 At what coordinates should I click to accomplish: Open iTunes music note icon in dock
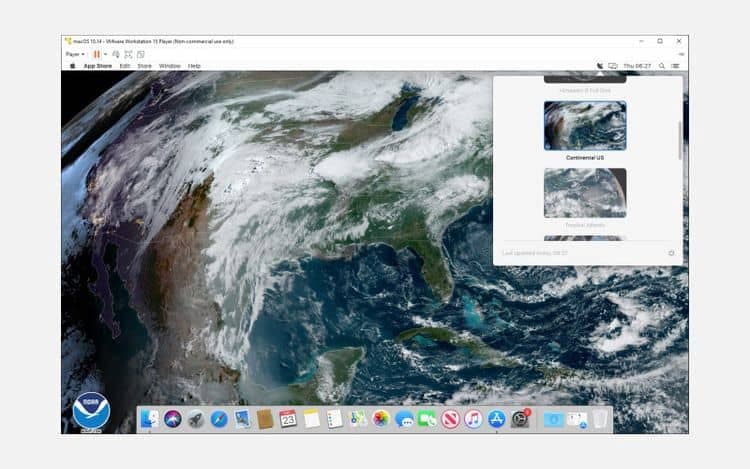[x=473, y=419]
